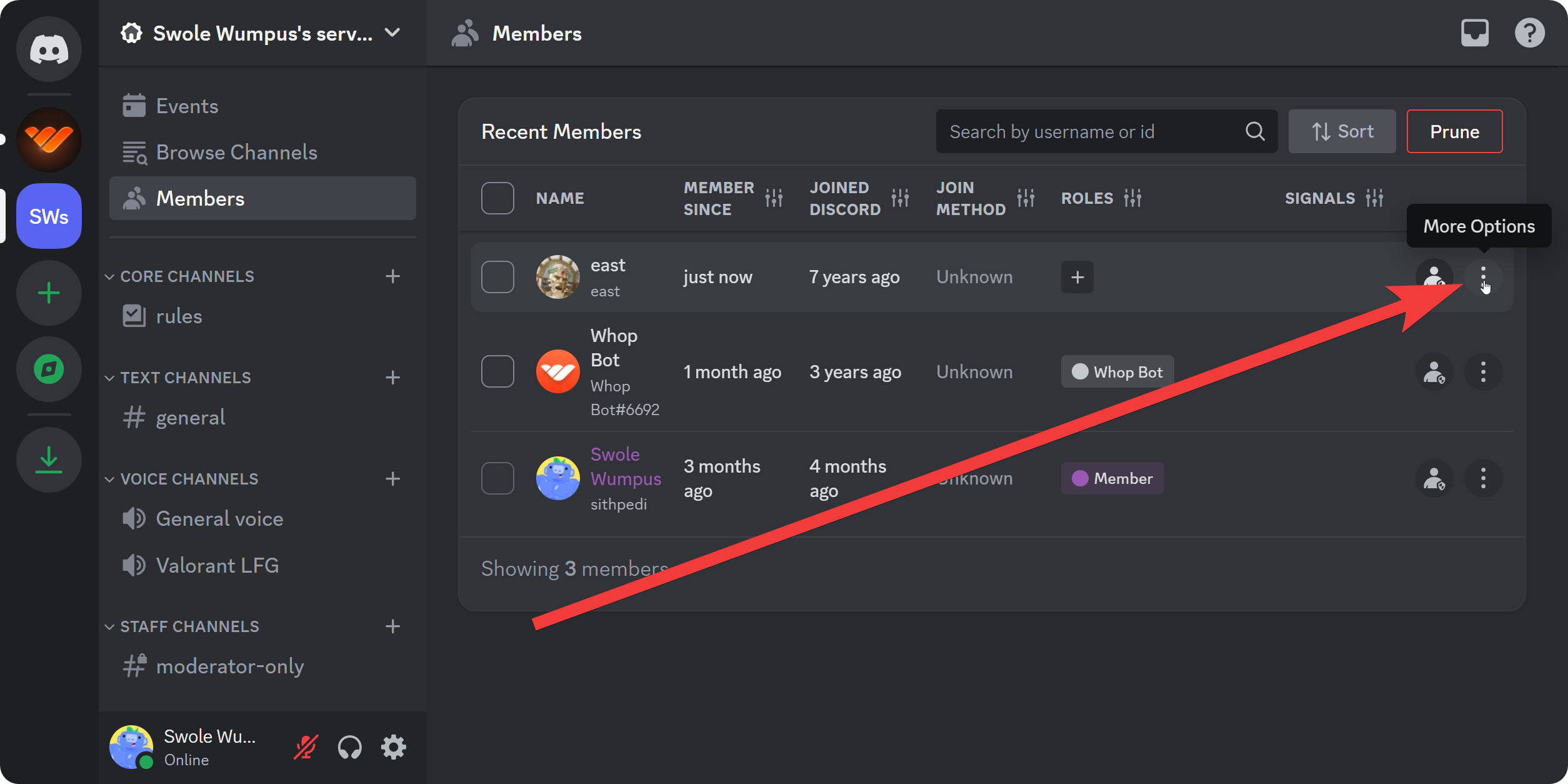Open the Explore Discoverable Servers compass icon
This screenshot has width=1568, height=784.
pos(49,369)
